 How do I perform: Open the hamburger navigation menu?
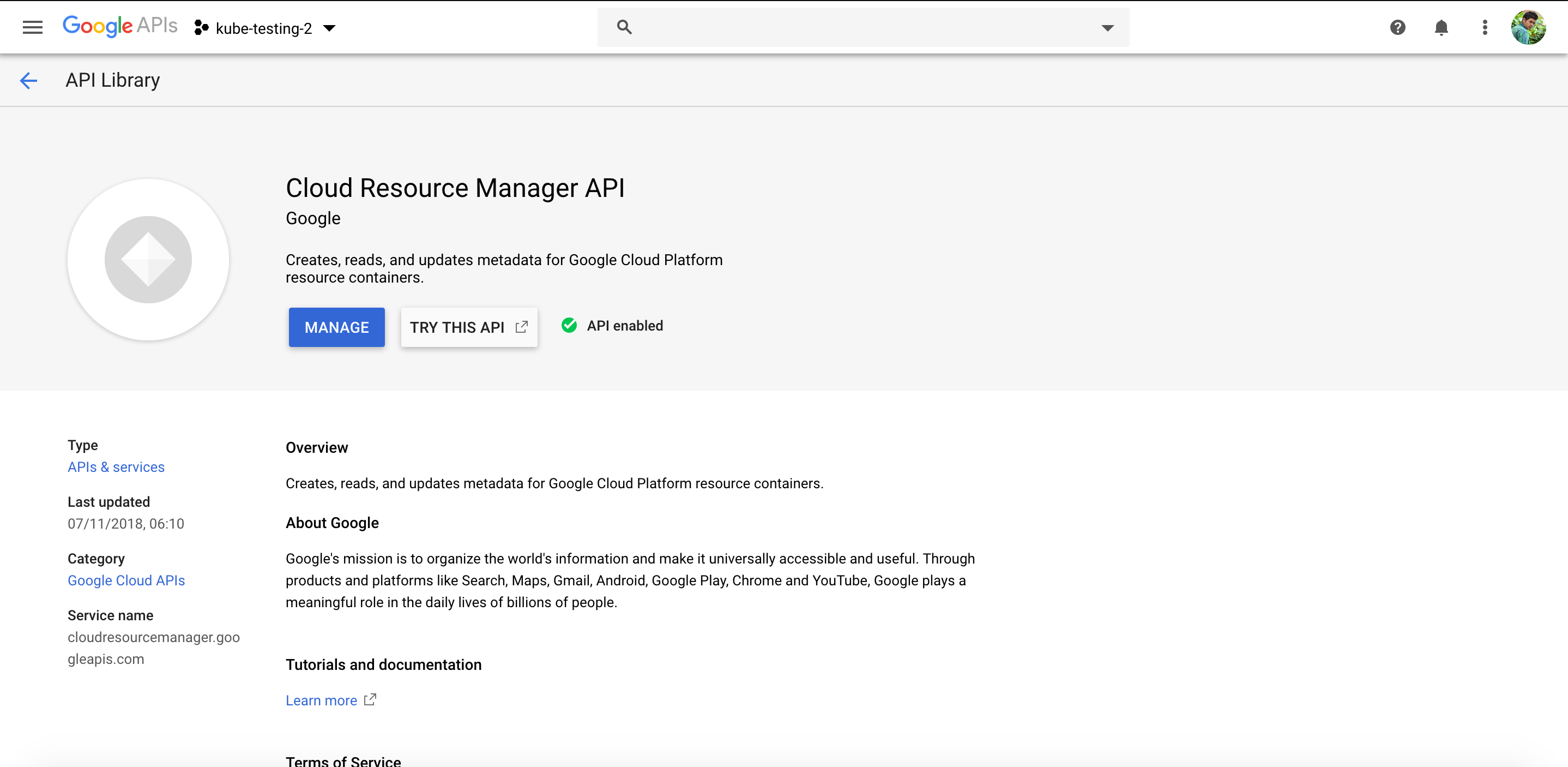(x=32, y=27)
